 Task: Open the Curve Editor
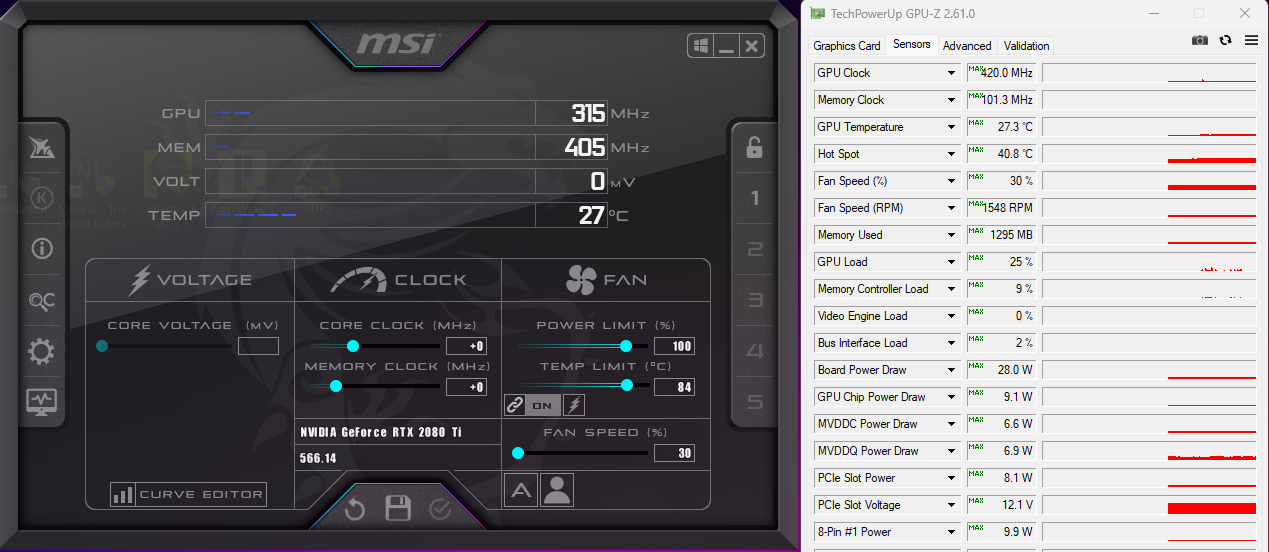click(189, 494)
